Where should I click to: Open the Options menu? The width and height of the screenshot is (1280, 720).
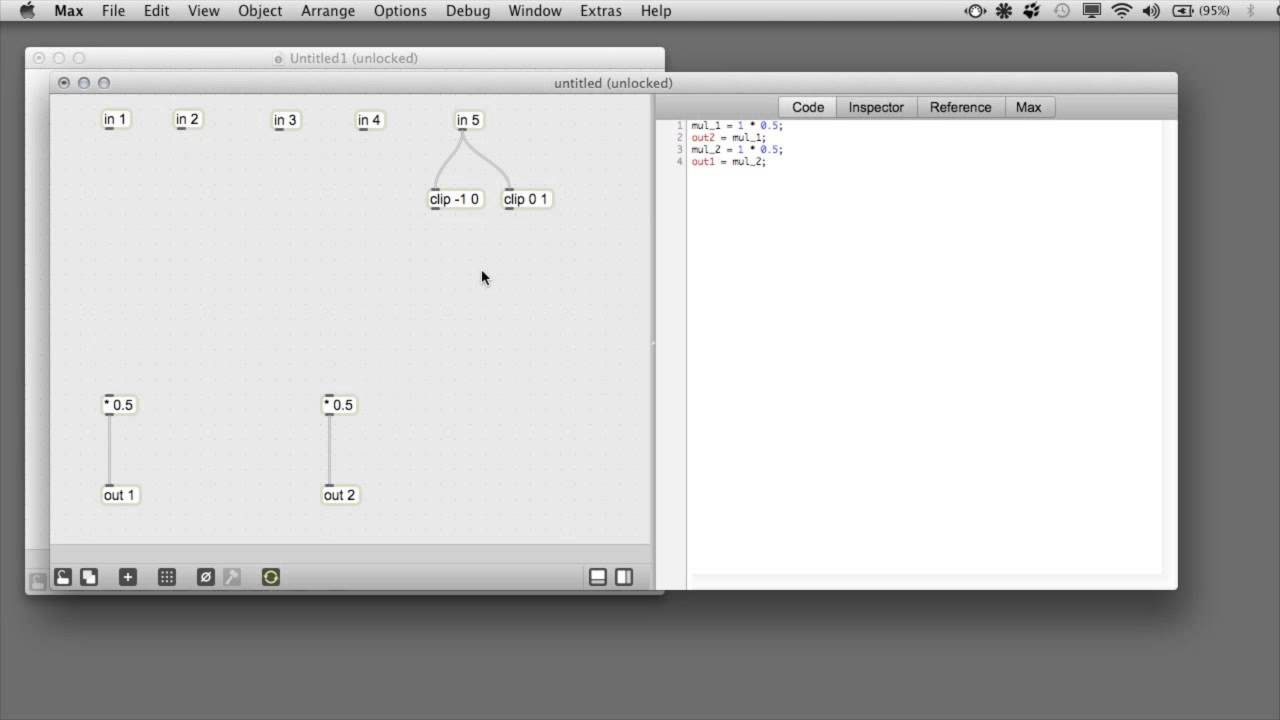[400, 11]
